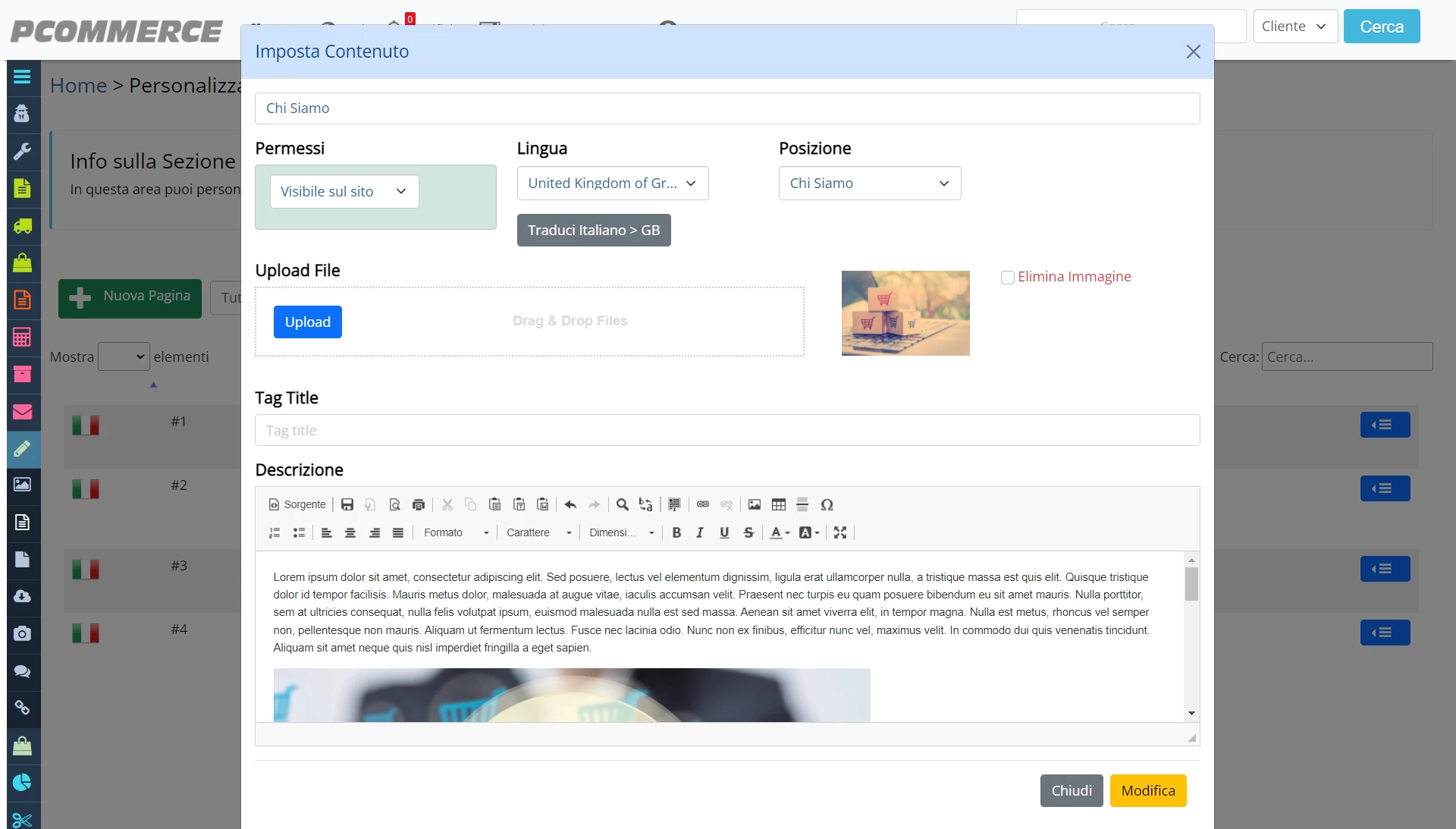Align text right in editor
The width and height of the screenshot is (1456, 829).
pos(375,532)
